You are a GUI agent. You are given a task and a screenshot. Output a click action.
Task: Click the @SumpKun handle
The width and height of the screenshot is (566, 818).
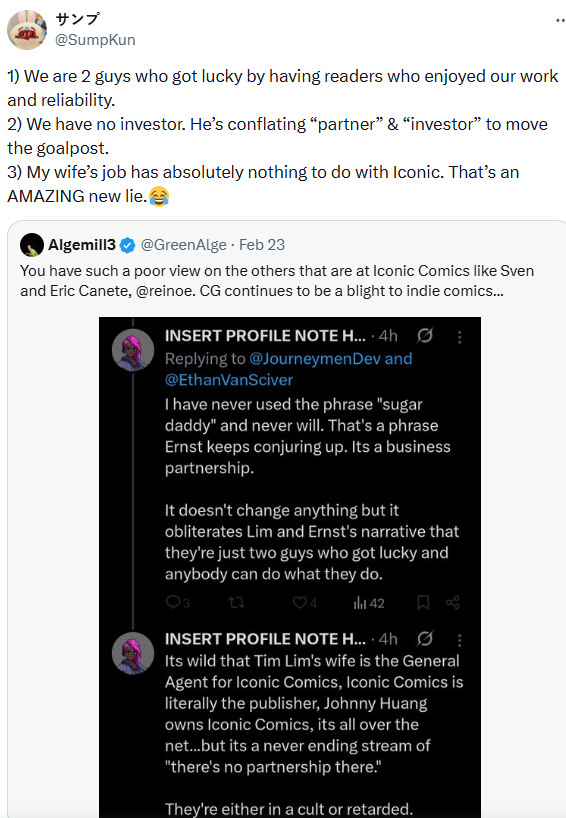[95, 40]
